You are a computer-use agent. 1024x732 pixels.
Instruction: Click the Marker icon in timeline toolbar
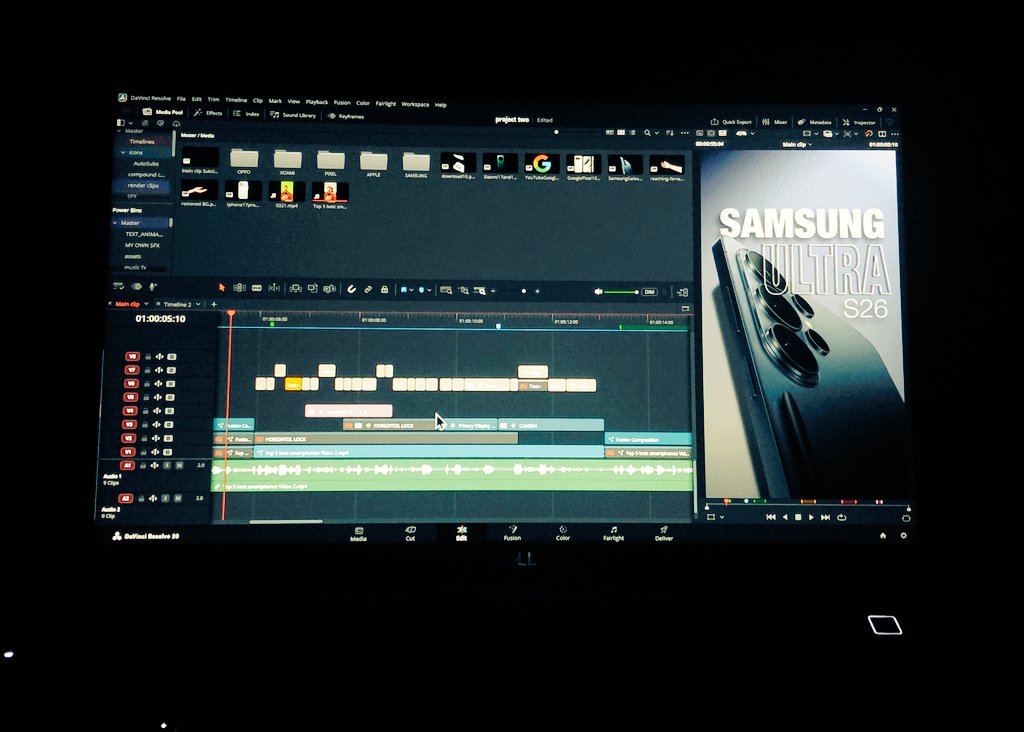[x=421, y=289]
